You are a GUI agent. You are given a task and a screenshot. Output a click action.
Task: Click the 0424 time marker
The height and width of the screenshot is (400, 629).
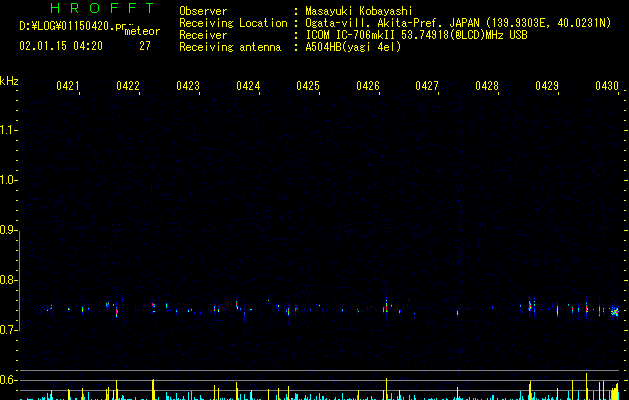tap(248, 86)
